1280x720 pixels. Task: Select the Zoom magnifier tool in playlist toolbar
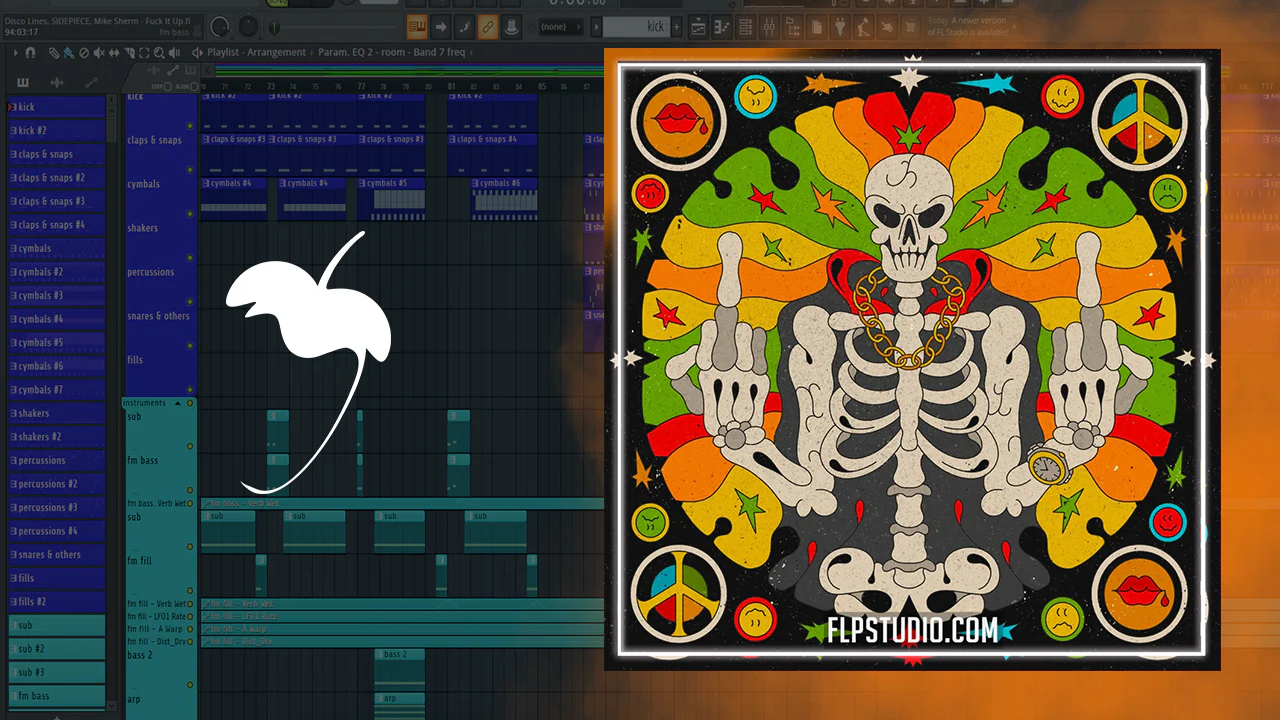(x=157, y=52)
